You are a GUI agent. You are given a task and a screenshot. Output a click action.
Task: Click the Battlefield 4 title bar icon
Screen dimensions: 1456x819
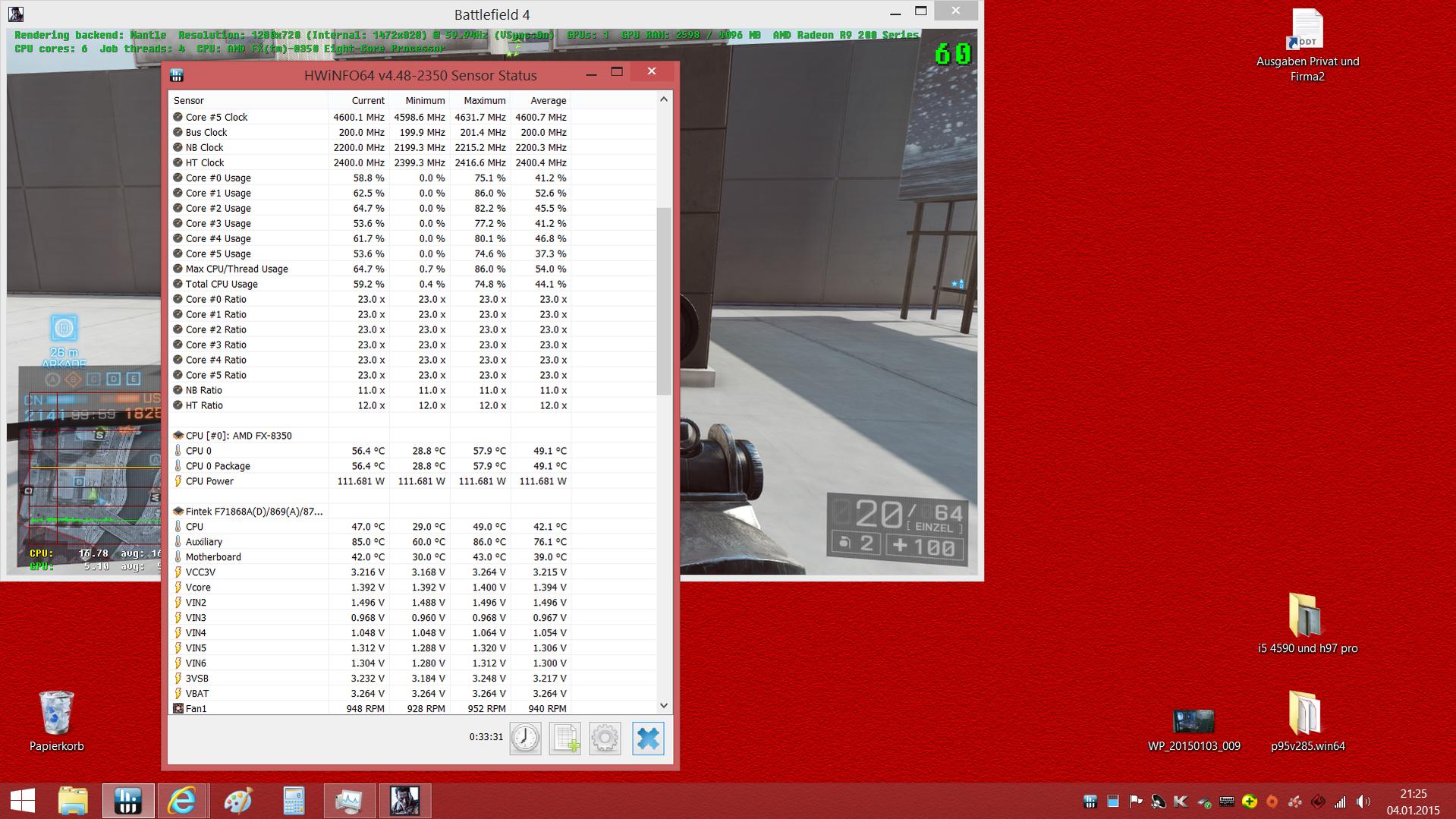coord(16,14)
